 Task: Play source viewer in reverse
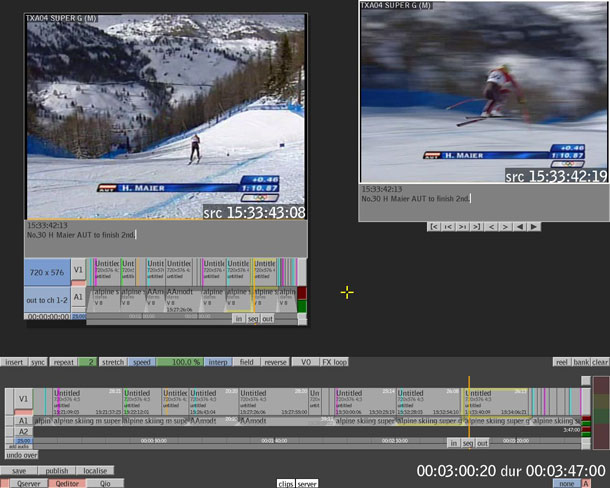pos(519,227)
